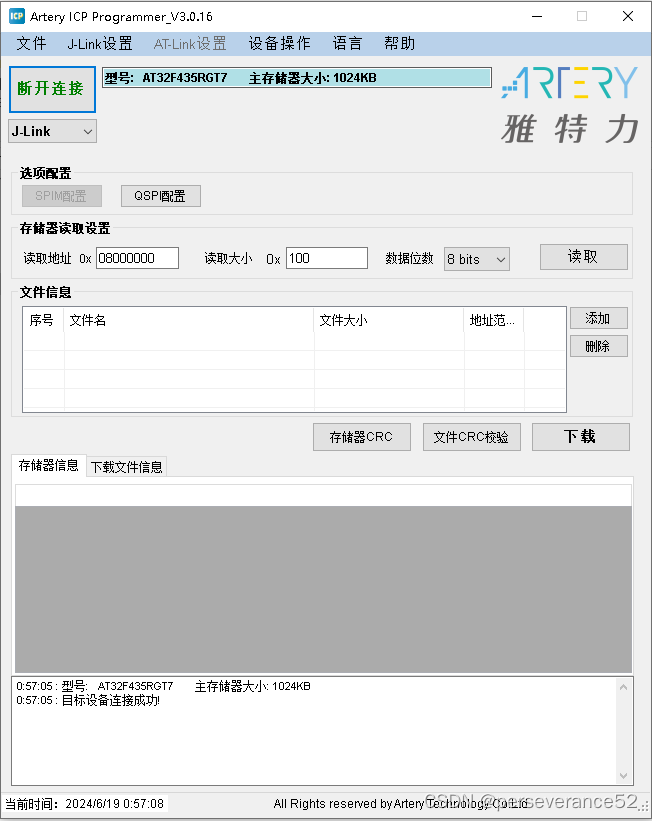
Task: Click the 下载 download button
Action: (580, 437)
